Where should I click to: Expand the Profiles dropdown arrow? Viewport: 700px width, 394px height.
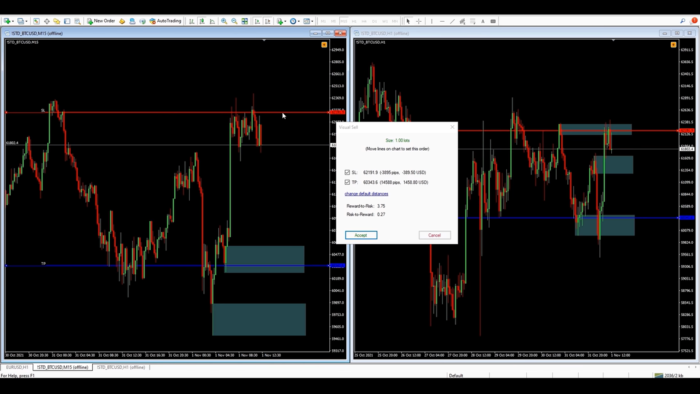click(26, 21)
